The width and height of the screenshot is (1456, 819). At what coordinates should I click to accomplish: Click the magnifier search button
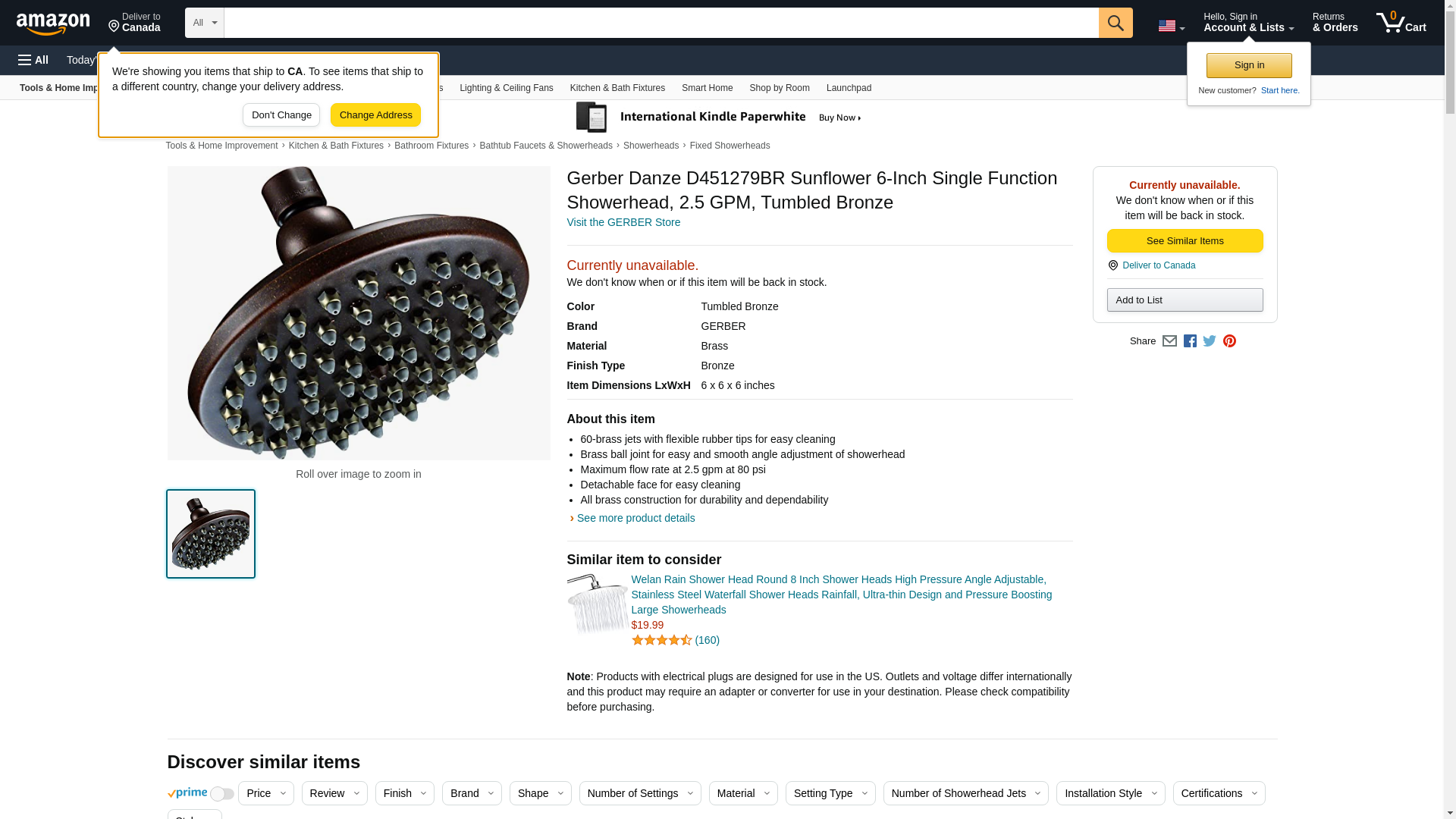pos(1115,23)
